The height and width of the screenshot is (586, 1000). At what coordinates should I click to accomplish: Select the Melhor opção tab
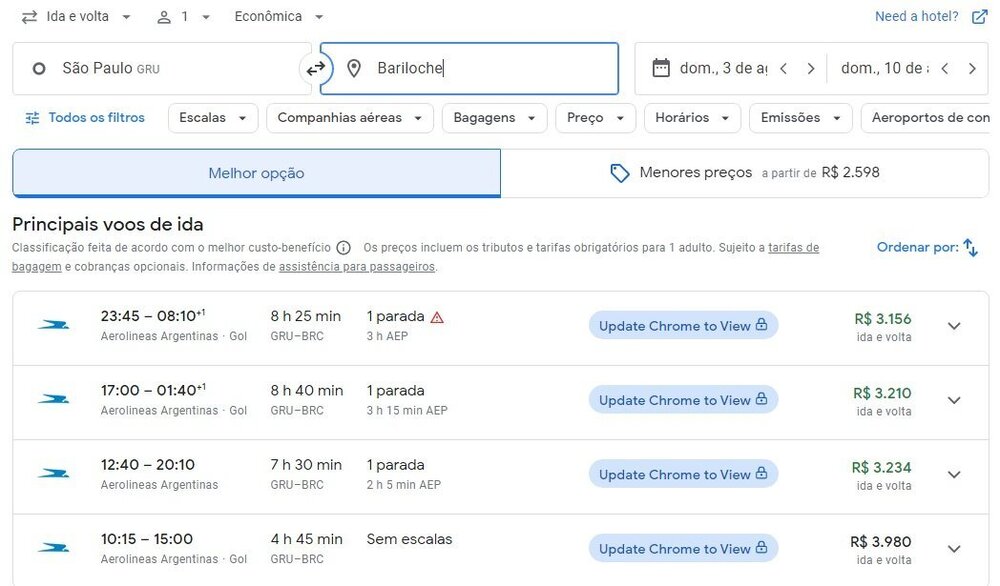[256, 173]
